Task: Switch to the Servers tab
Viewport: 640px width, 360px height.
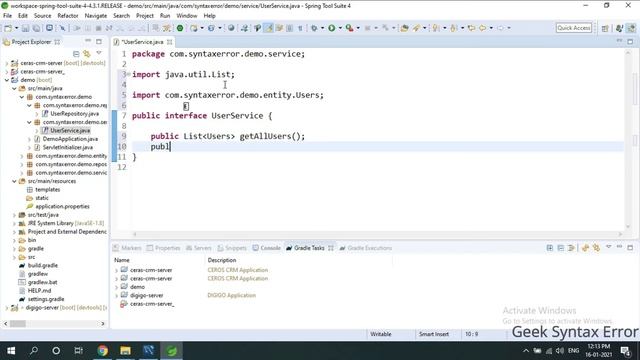Action: 198,248
